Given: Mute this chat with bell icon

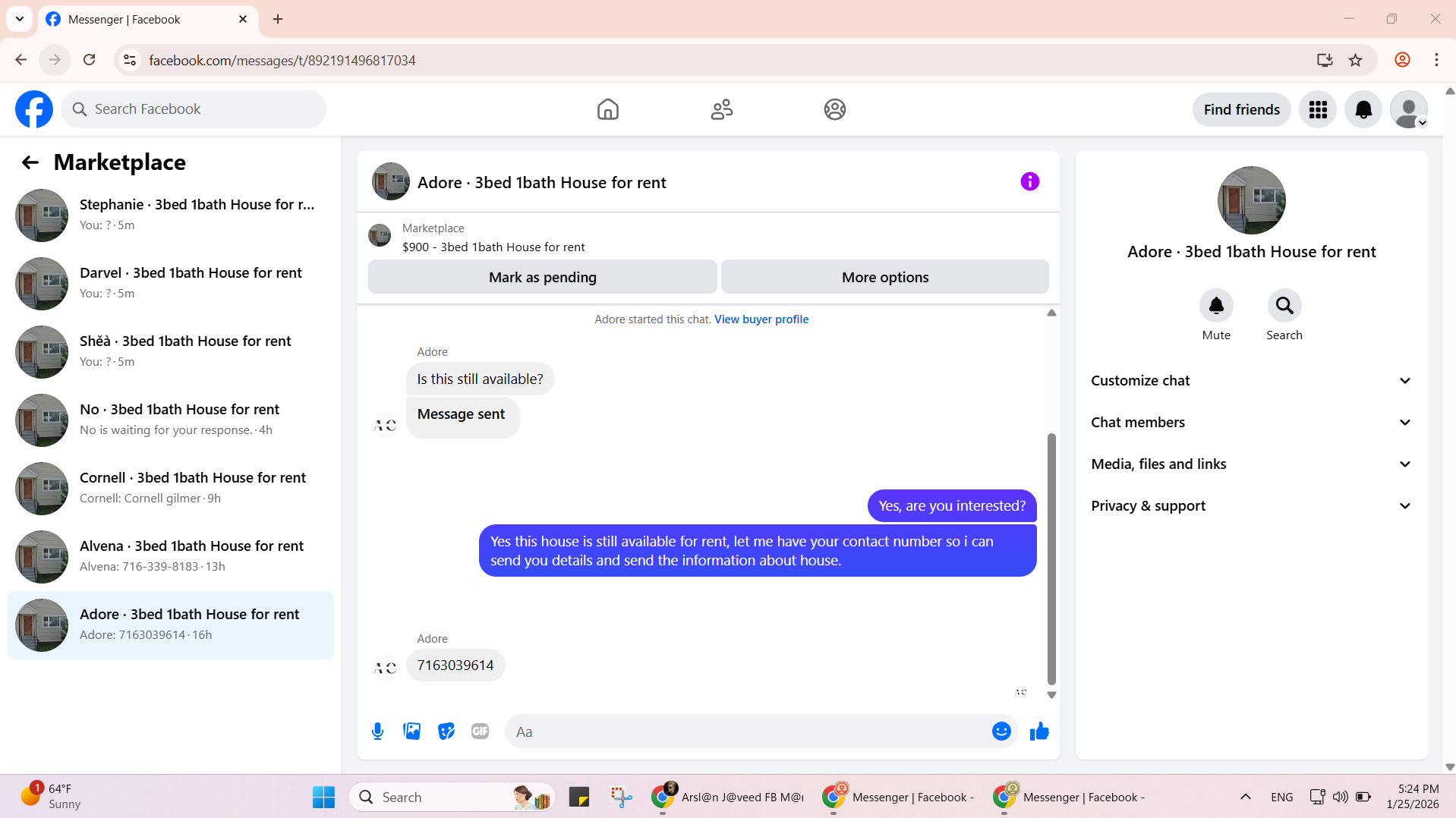Looking at the screenshot, I should coord(1216,306).
